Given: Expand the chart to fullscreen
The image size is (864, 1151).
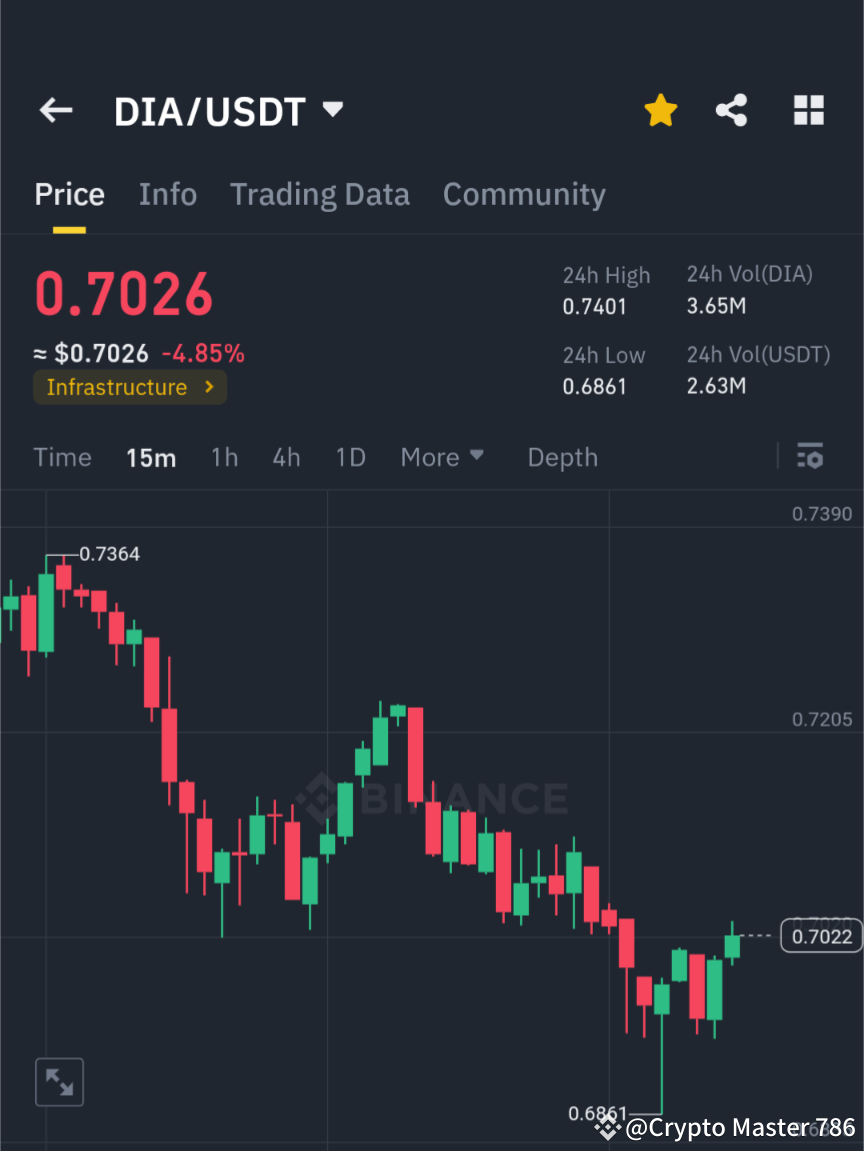Looking at the screenshot, I should (59, 1081).
